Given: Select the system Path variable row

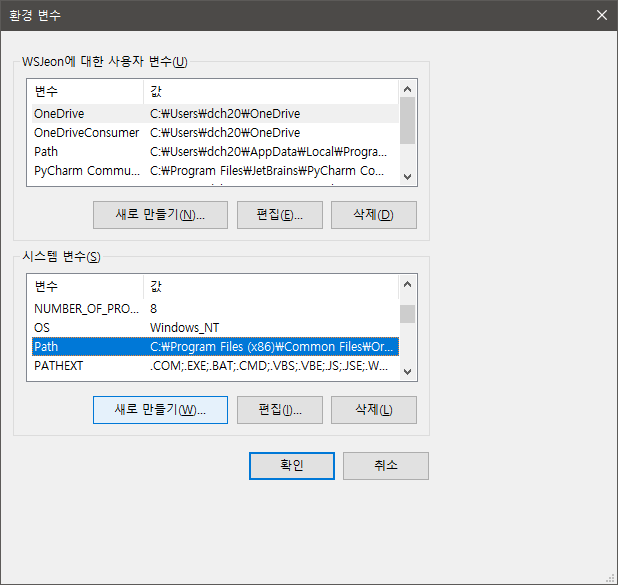Looking at the screenshot, I should [215, 347].
